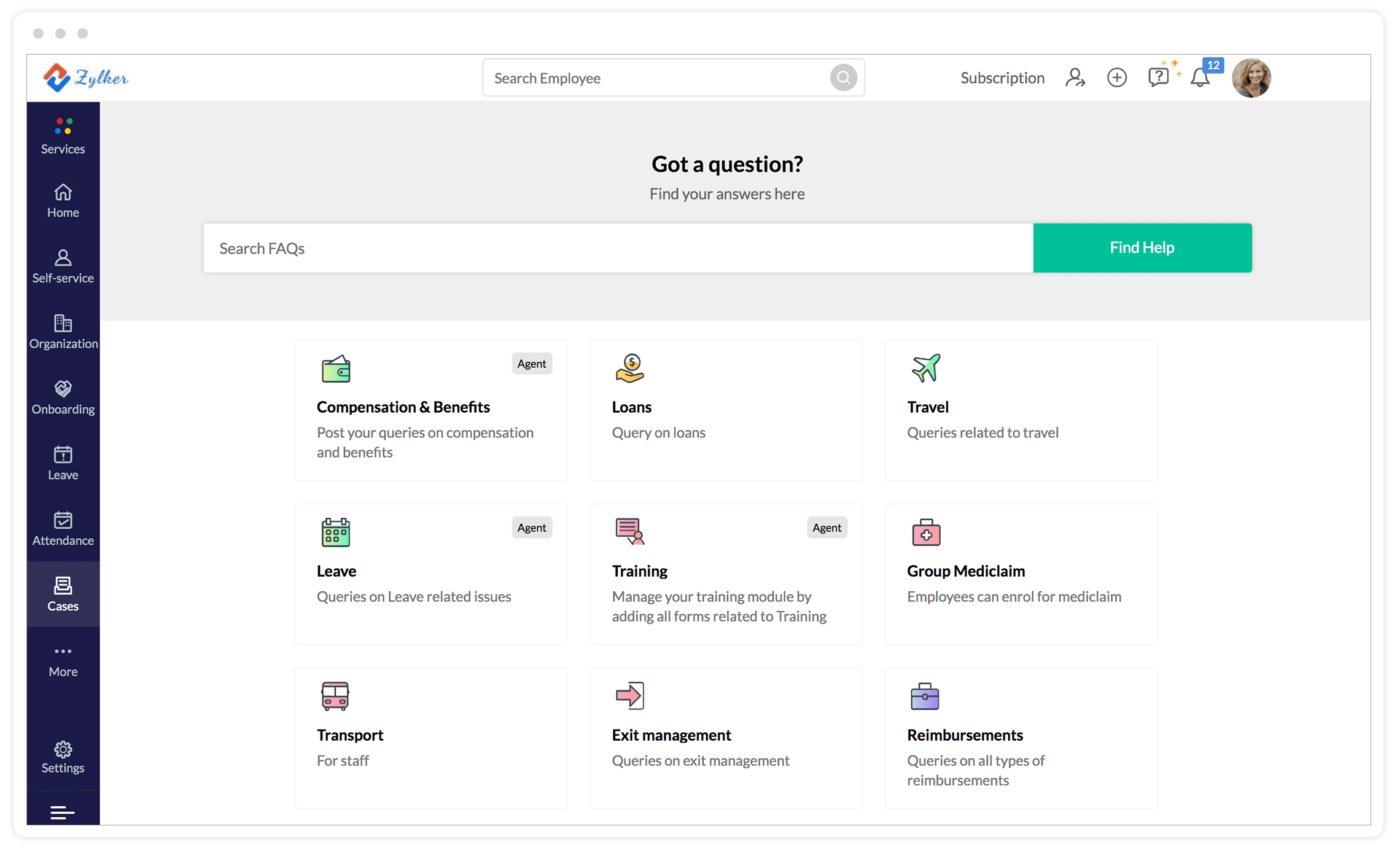Click 'Queries on exit management' text
The height and width of the screenshot is (850, 1400).
click(x=700, y=760)
